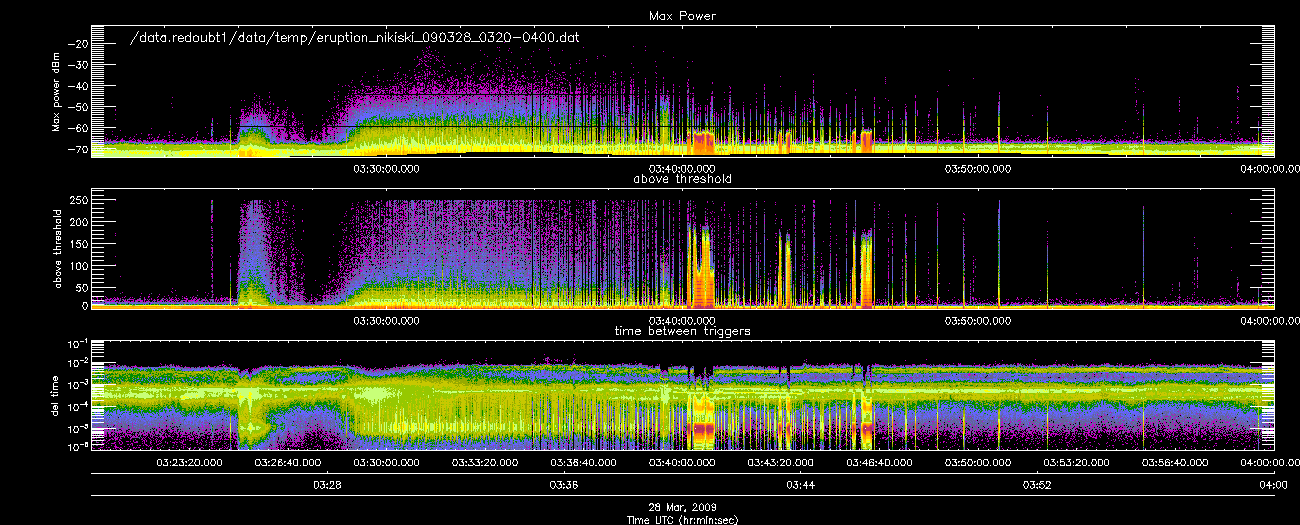The image size is (1300, 525).
Task: Click 04:00:00.000 label under Max Power plot
Action: [1268, 169]
